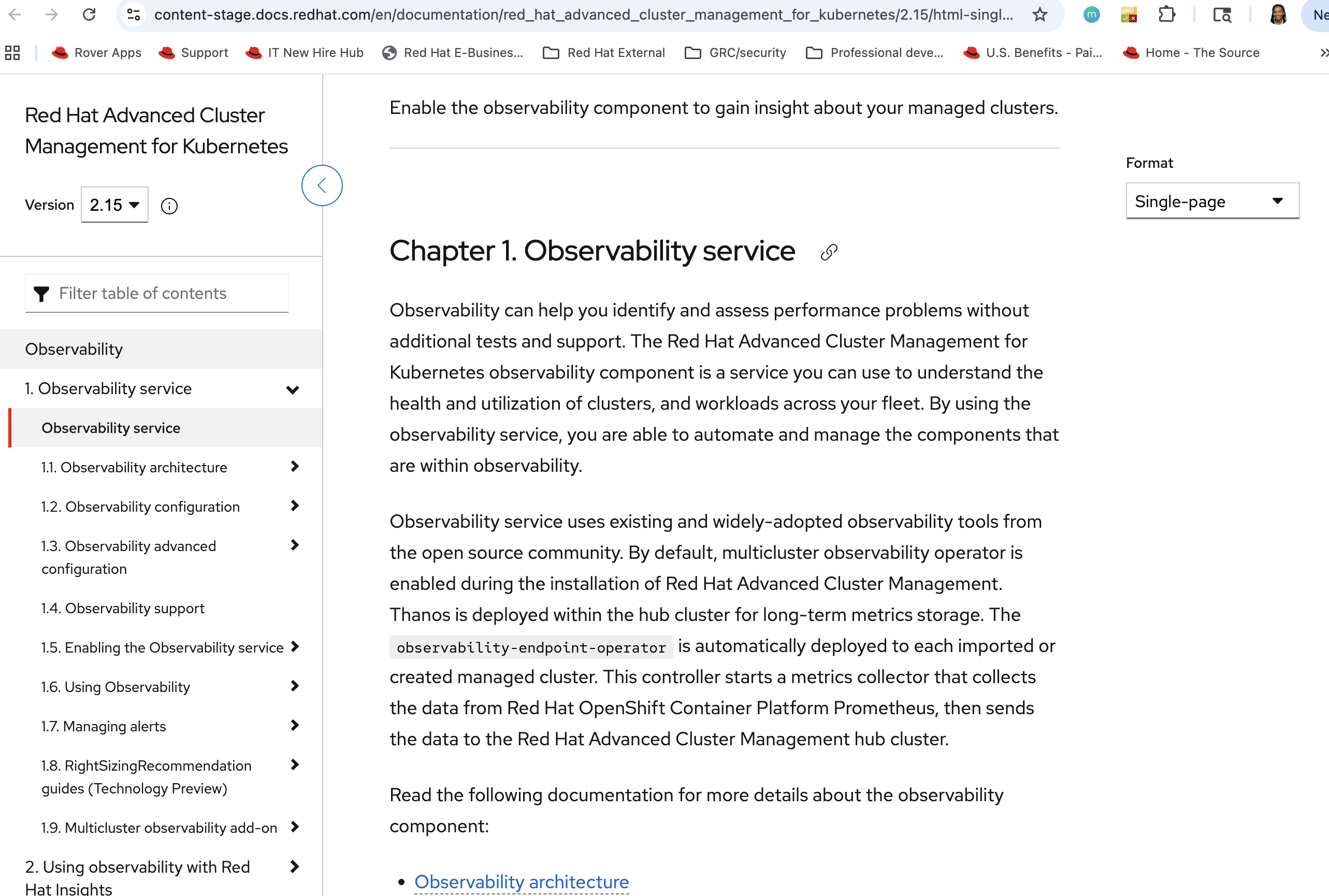
Task: Bookmark page using star icon
Action: pos(1039,15)
